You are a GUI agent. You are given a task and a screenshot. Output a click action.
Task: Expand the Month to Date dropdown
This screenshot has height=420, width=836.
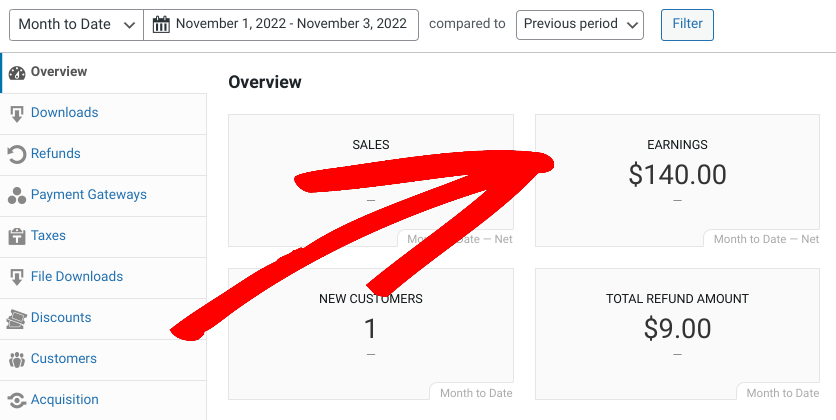pos(77,25)
